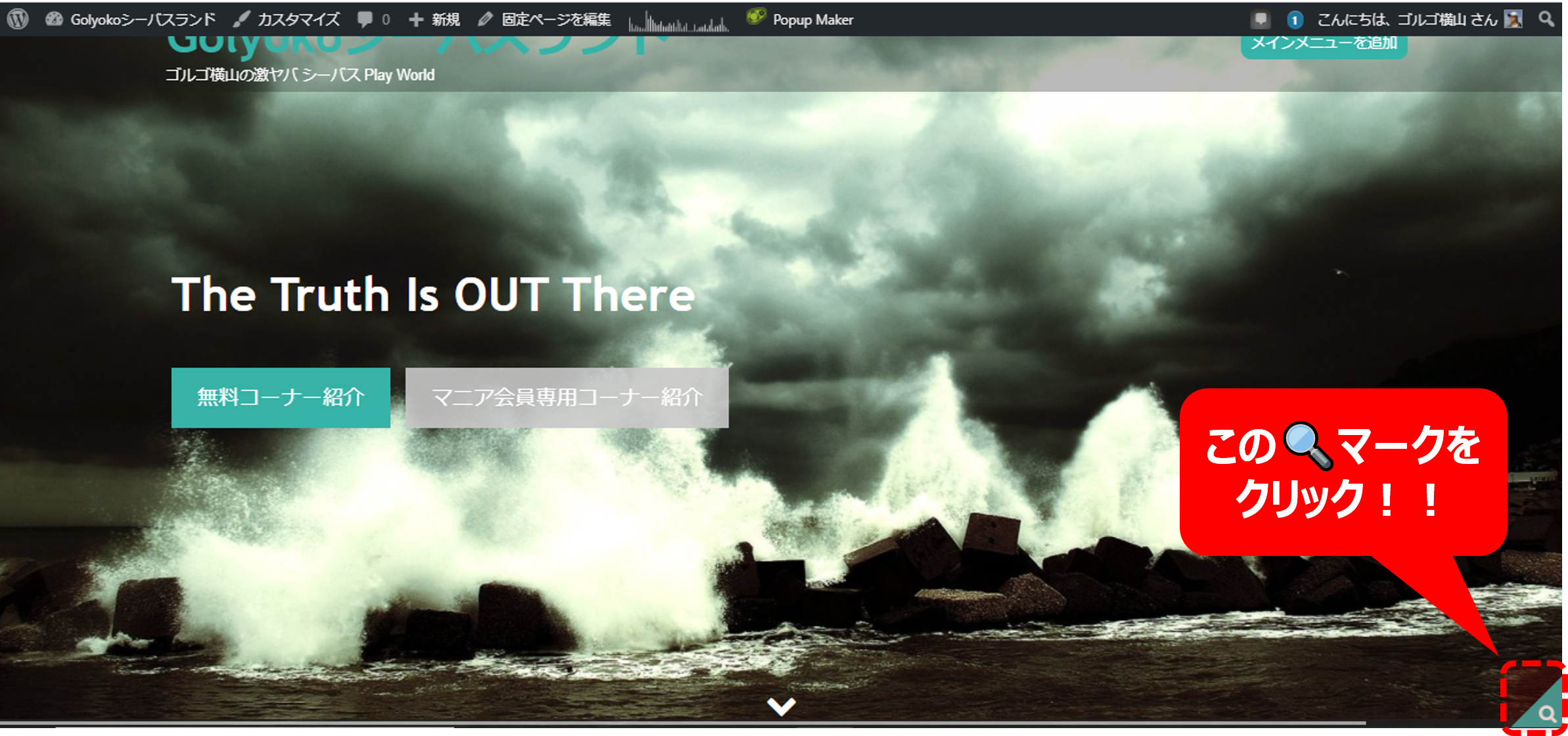
Task: Open the こんにちは ゴルゴ横山 account menu
Action: 1406,20
